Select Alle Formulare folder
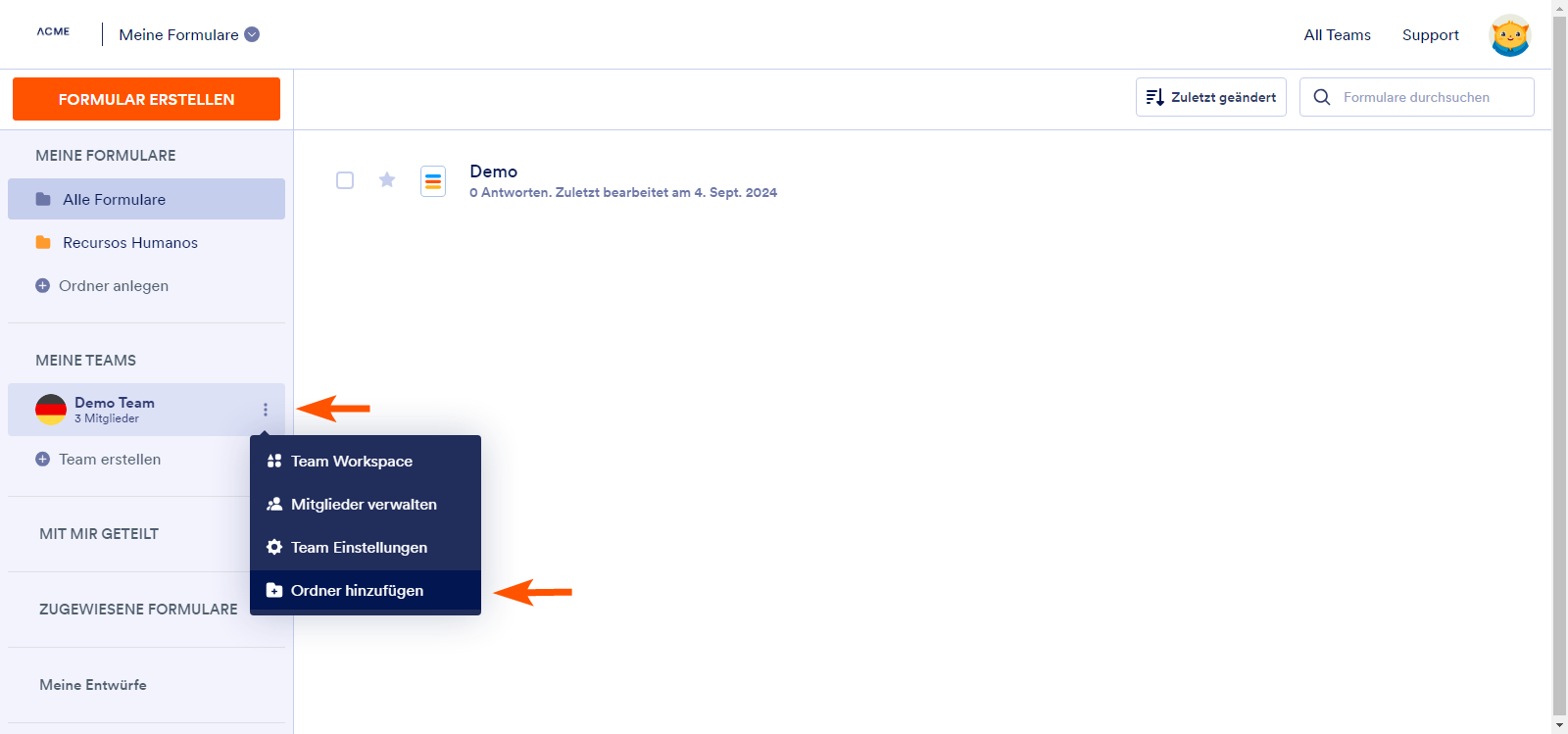This screenshot has height=734, width=1568. (146, 199)
